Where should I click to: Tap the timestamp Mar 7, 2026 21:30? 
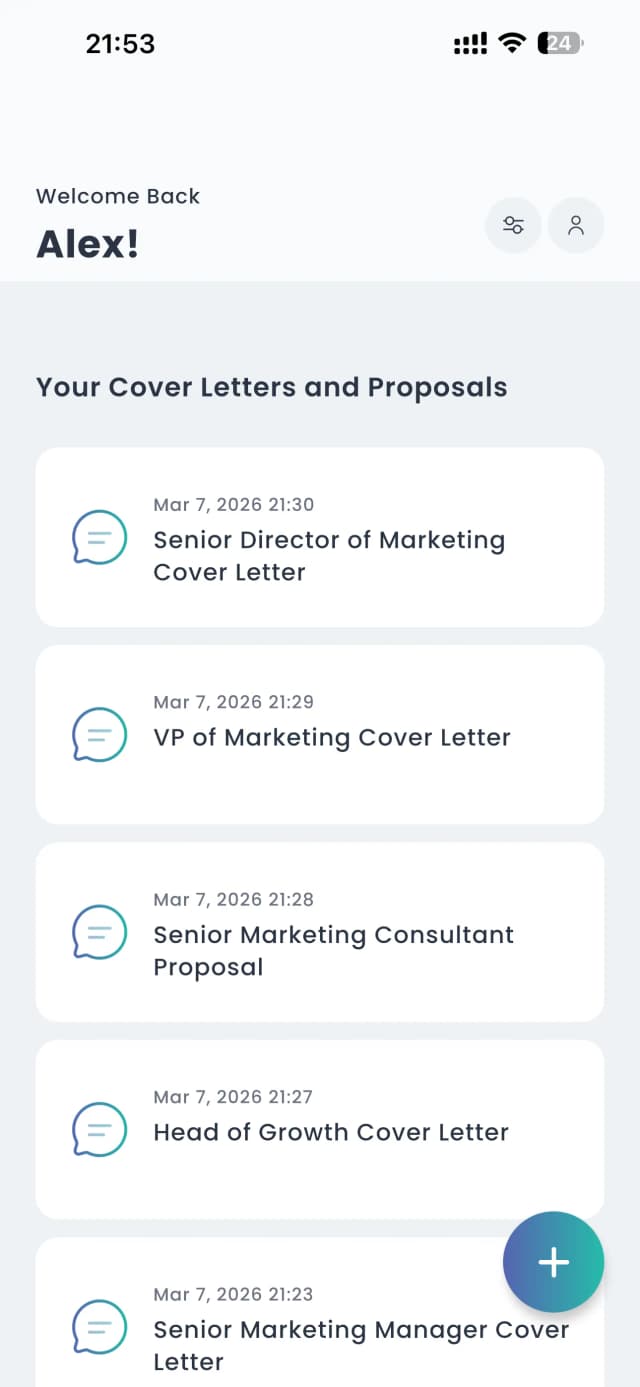click(x=233, y=505)
